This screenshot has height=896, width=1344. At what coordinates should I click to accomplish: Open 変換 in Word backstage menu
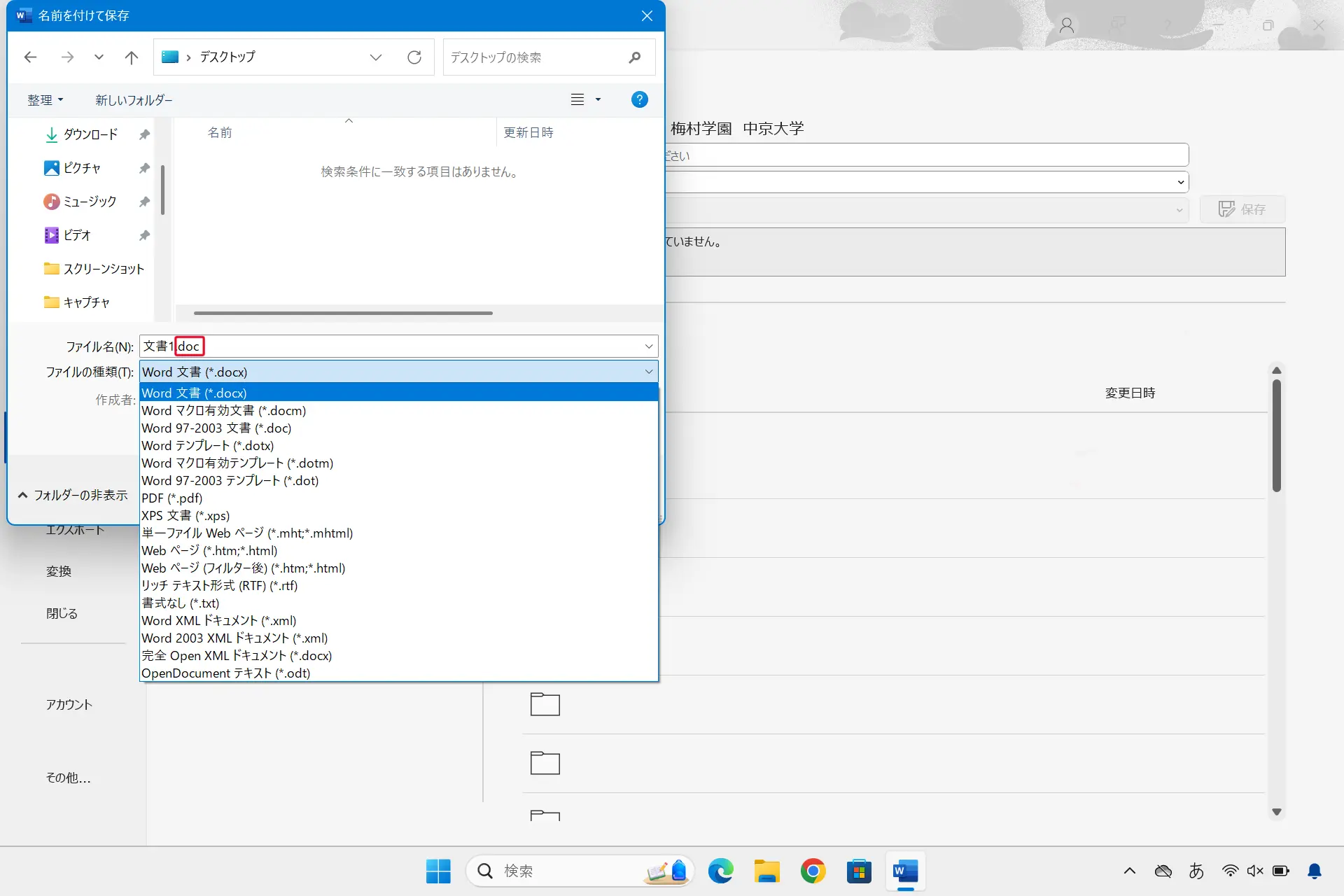point(59,571)
